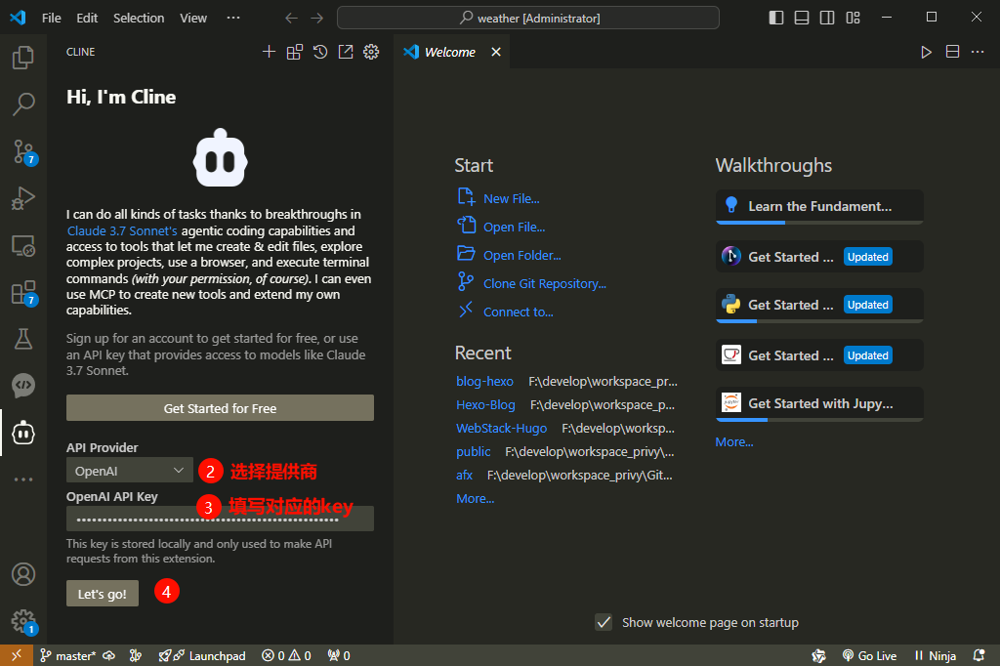The width and height of the screenshot is (1000, 666).
Task: Open Cline MCP servers icon
Action: (x=294, y=52)
